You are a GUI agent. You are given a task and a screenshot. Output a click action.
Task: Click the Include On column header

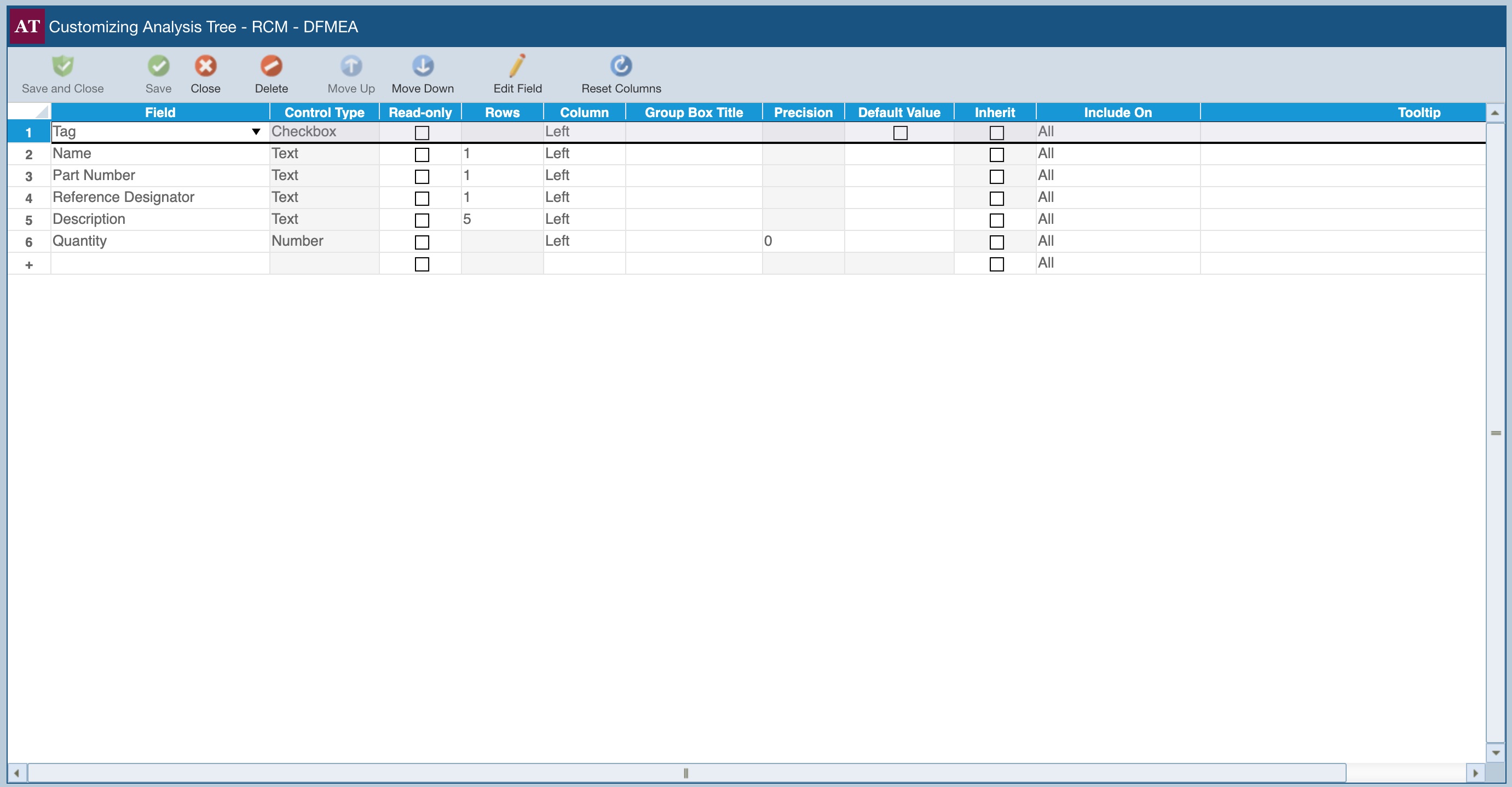[x=1117, y=112]
